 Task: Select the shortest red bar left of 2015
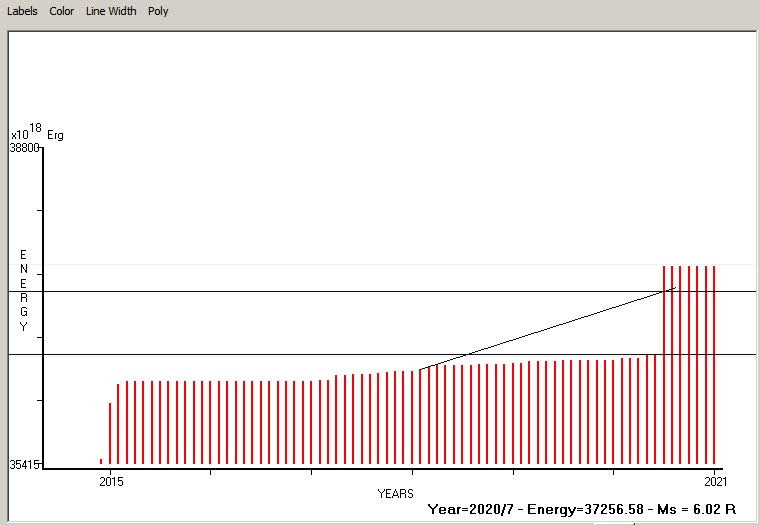(x=101, y=461)
